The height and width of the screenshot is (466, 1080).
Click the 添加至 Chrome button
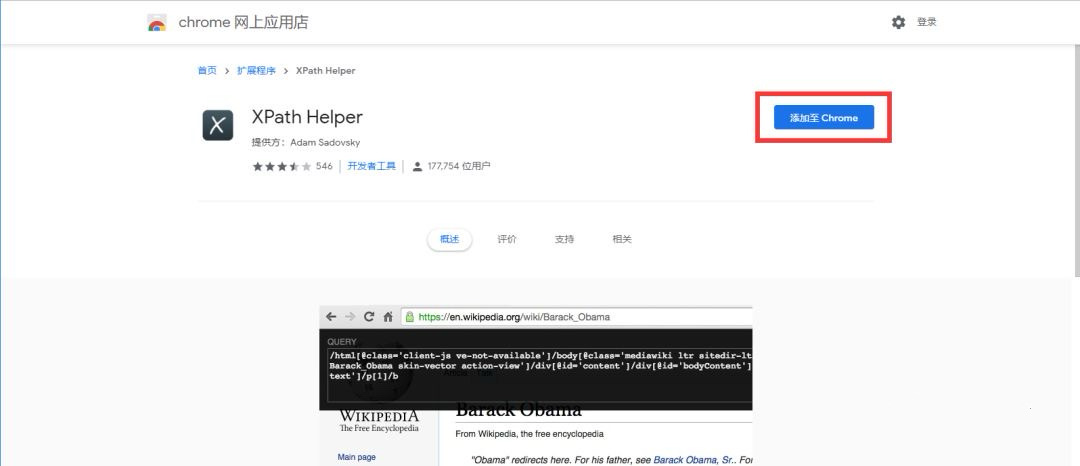pyautogui.click(x=824, y=118)
